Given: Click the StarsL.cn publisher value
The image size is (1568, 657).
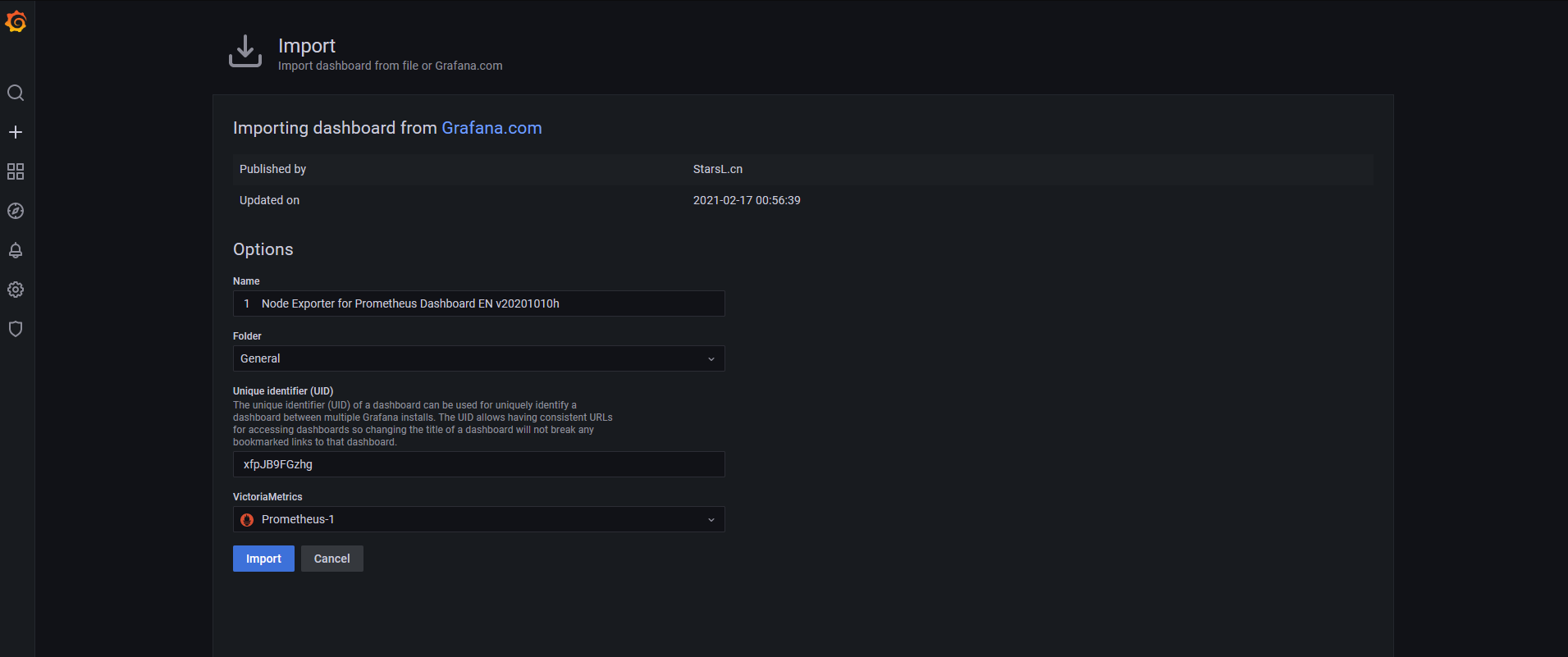Looking at the screenshot, I should (x=717, y=169).
